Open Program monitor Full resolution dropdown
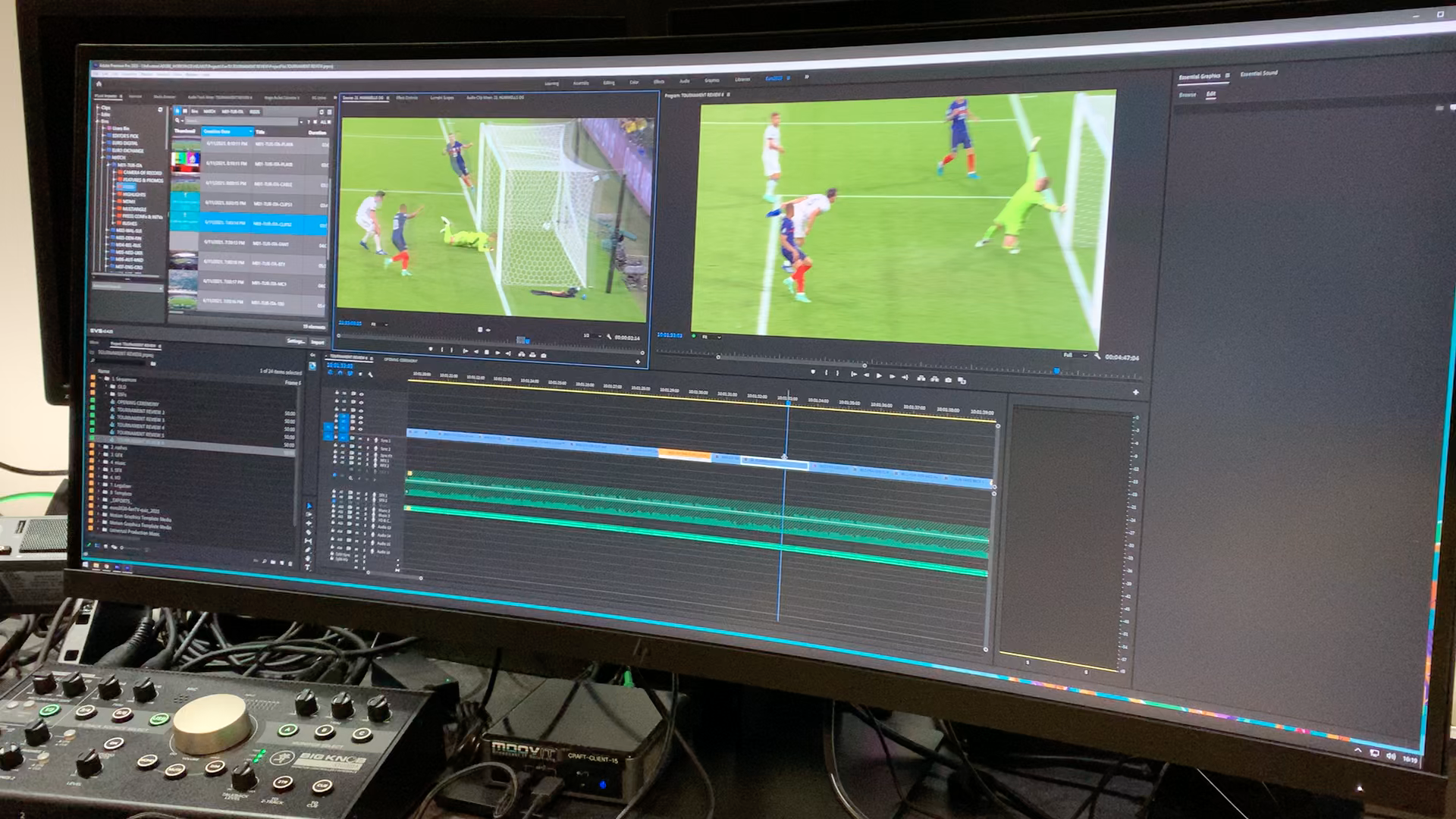1456x819 pixels. [1075, 355]
